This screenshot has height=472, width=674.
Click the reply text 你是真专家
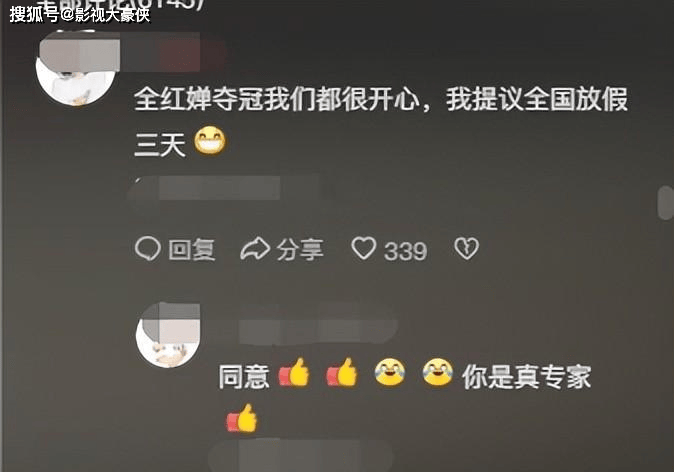point(527,377)
